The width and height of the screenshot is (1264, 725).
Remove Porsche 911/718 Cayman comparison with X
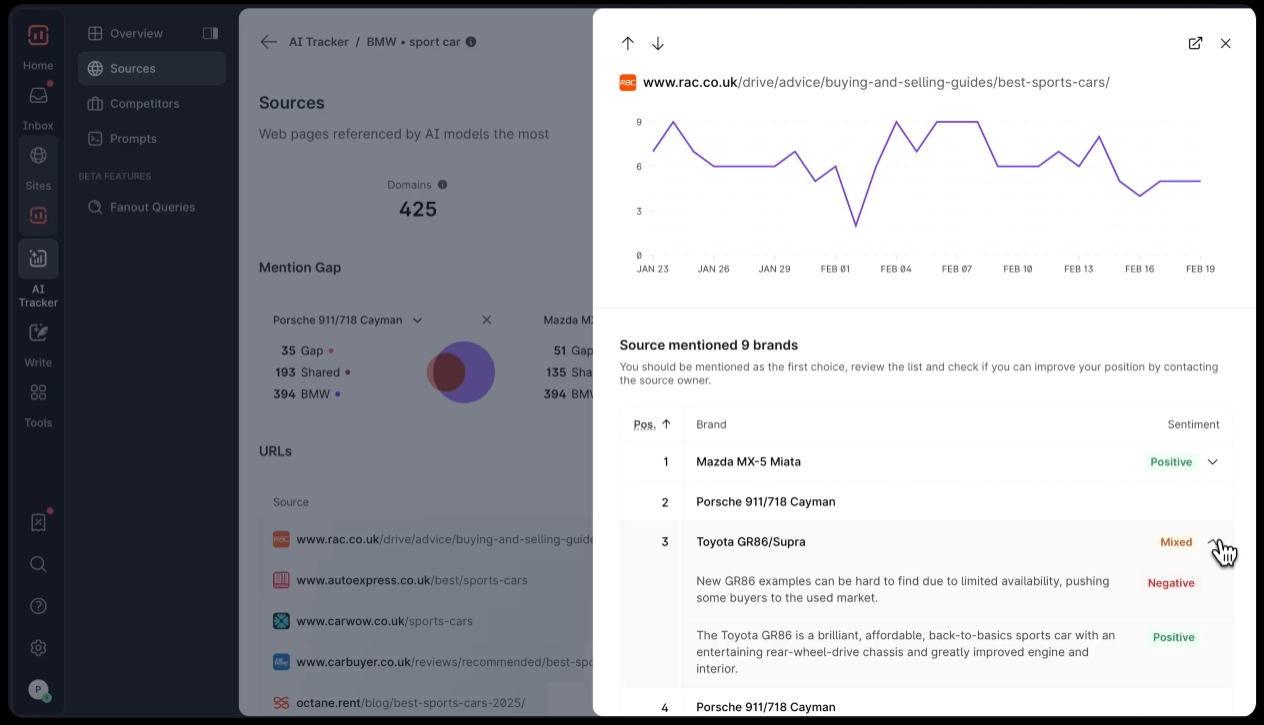[x=487, y=320]
